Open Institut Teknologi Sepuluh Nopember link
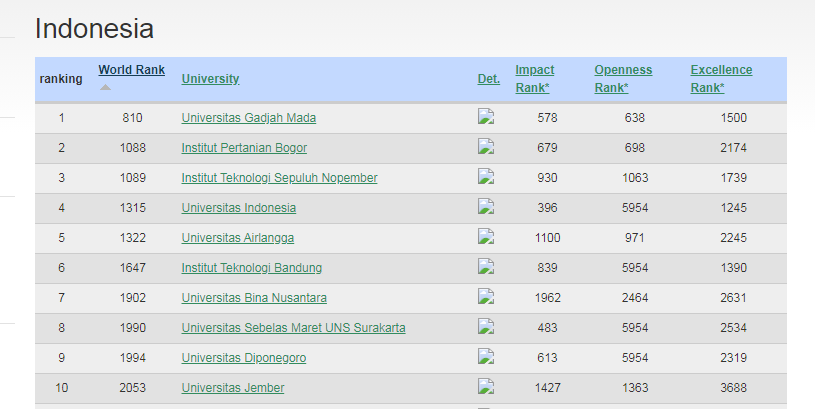The width and height of the screenshot is (815, 409). [279, 178]
